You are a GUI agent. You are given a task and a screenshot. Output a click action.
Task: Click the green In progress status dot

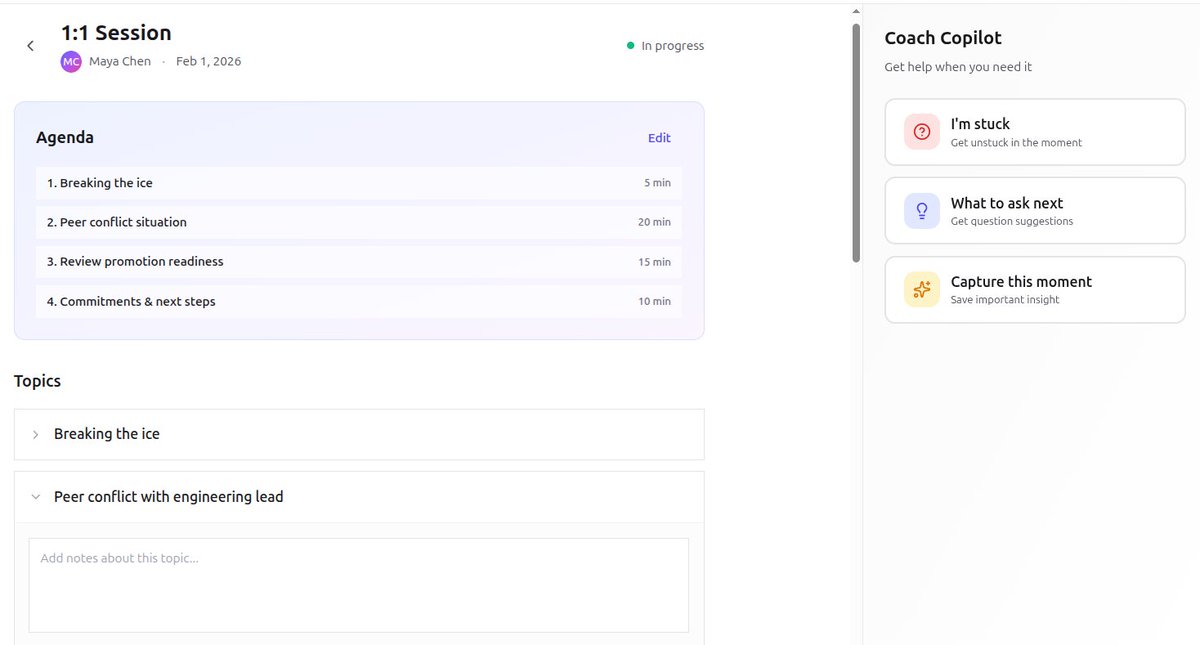tap(630, 46)
